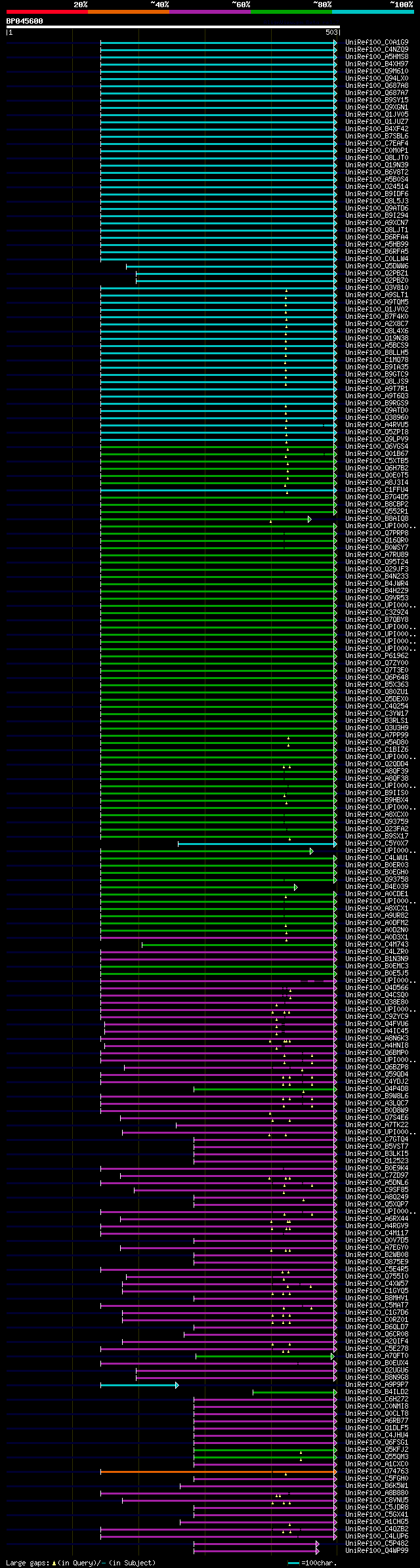Select subject label UniRef100_Q94LX0
Image resolution: width=420 pixels, height=1568 pixels.
(377, 78)
